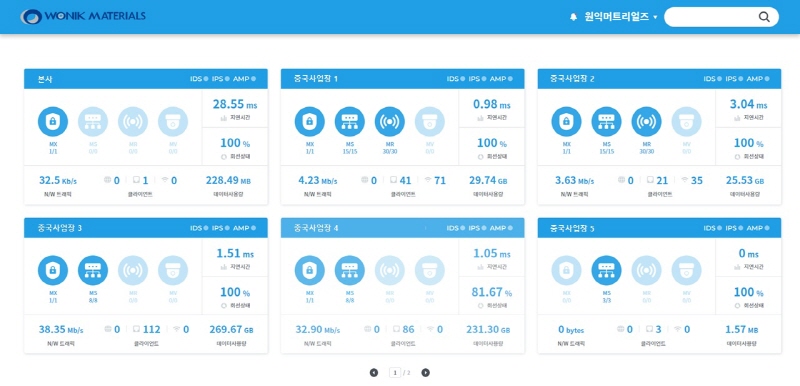This screenshot has height=386, width=800.
Task: Click the wireless client count 71
Action: 440,181
